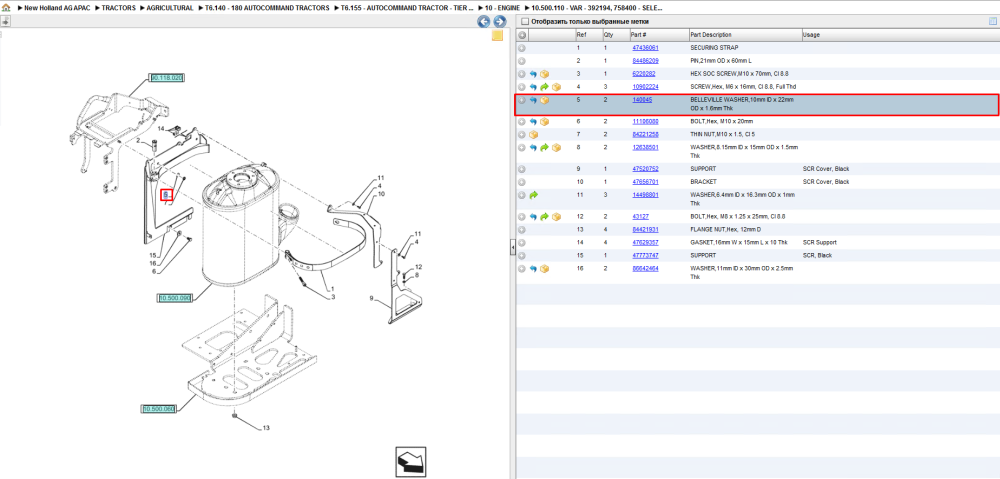Viewport: 1000px width, 479px height.
Task: Click the blue arrow for BOLT M10 x 20mm
Action: [x=533, y=122]
